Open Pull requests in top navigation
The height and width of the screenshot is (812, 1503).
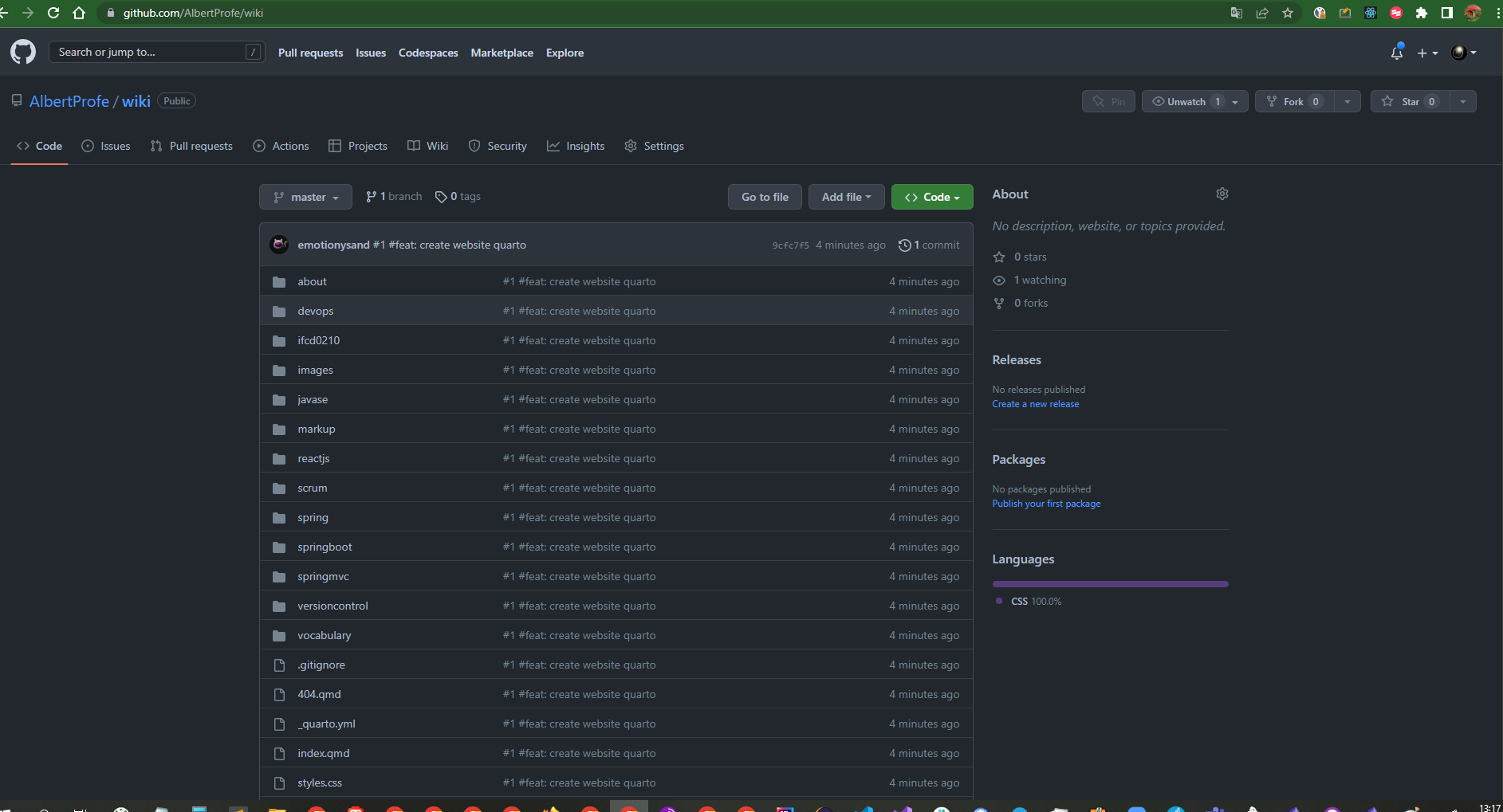point(310,53)
